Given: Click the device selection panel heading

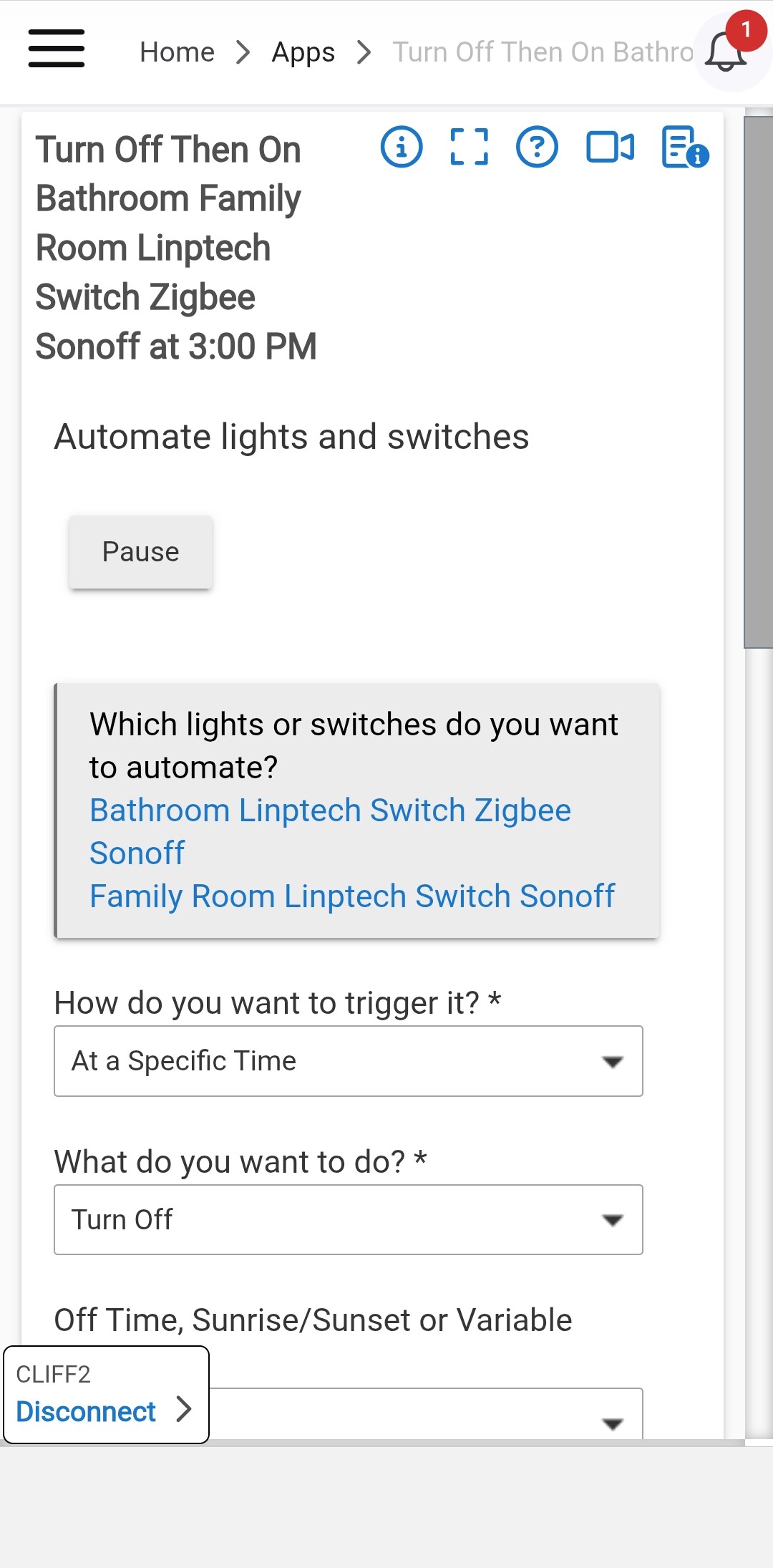Looking at the screenshot, I should click(354, 745).
